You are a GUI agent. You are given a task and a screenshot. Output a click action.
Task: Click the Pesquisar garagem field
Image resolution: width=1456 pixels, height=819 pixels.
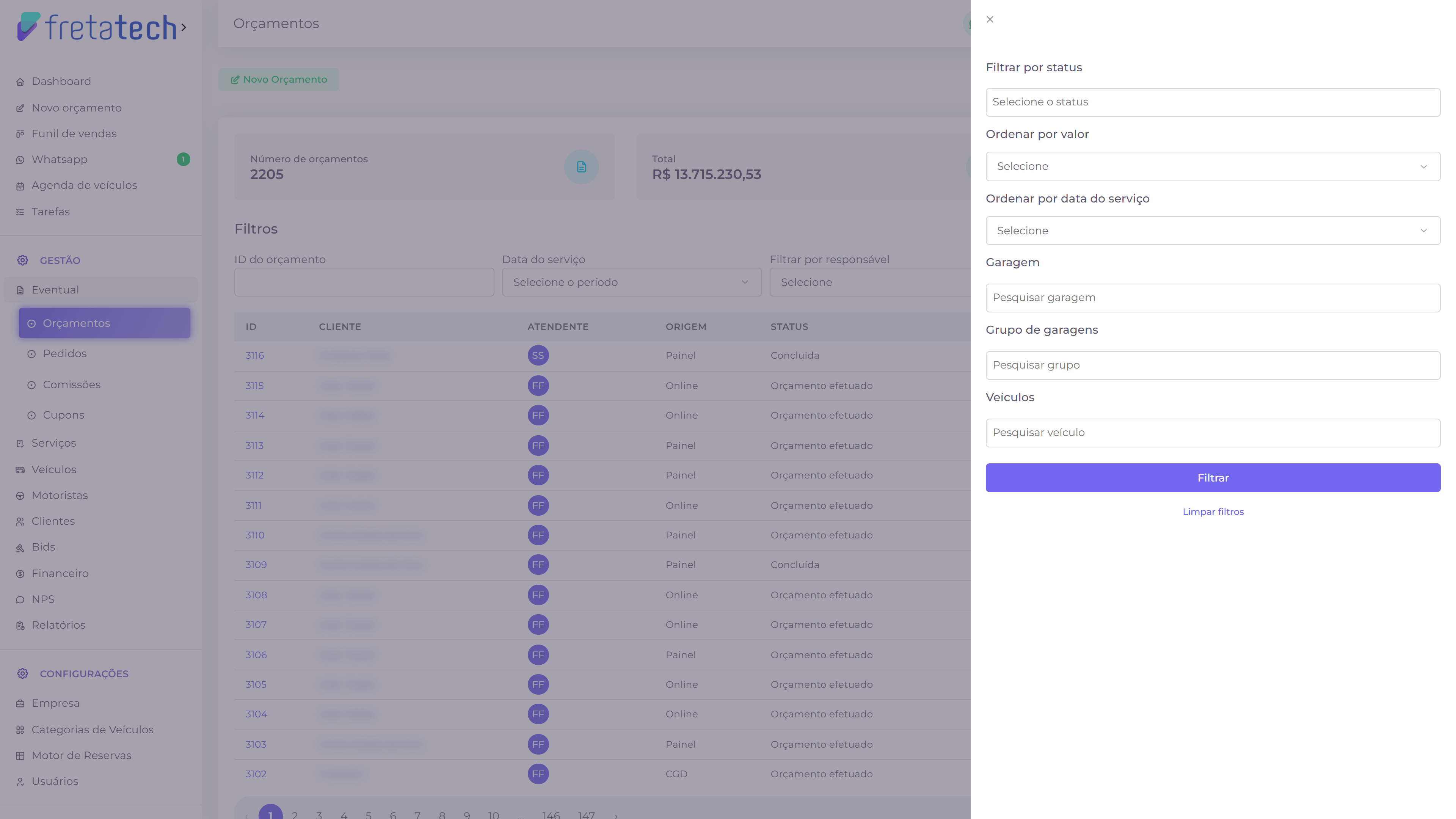(x=1213, y=298)
